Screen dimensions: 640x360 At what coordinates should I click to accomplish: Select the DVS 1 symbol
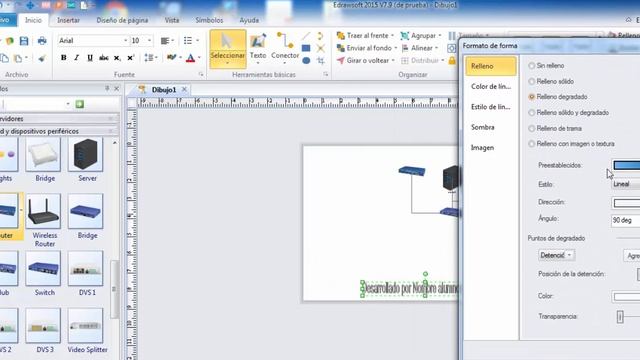point(86,273)
